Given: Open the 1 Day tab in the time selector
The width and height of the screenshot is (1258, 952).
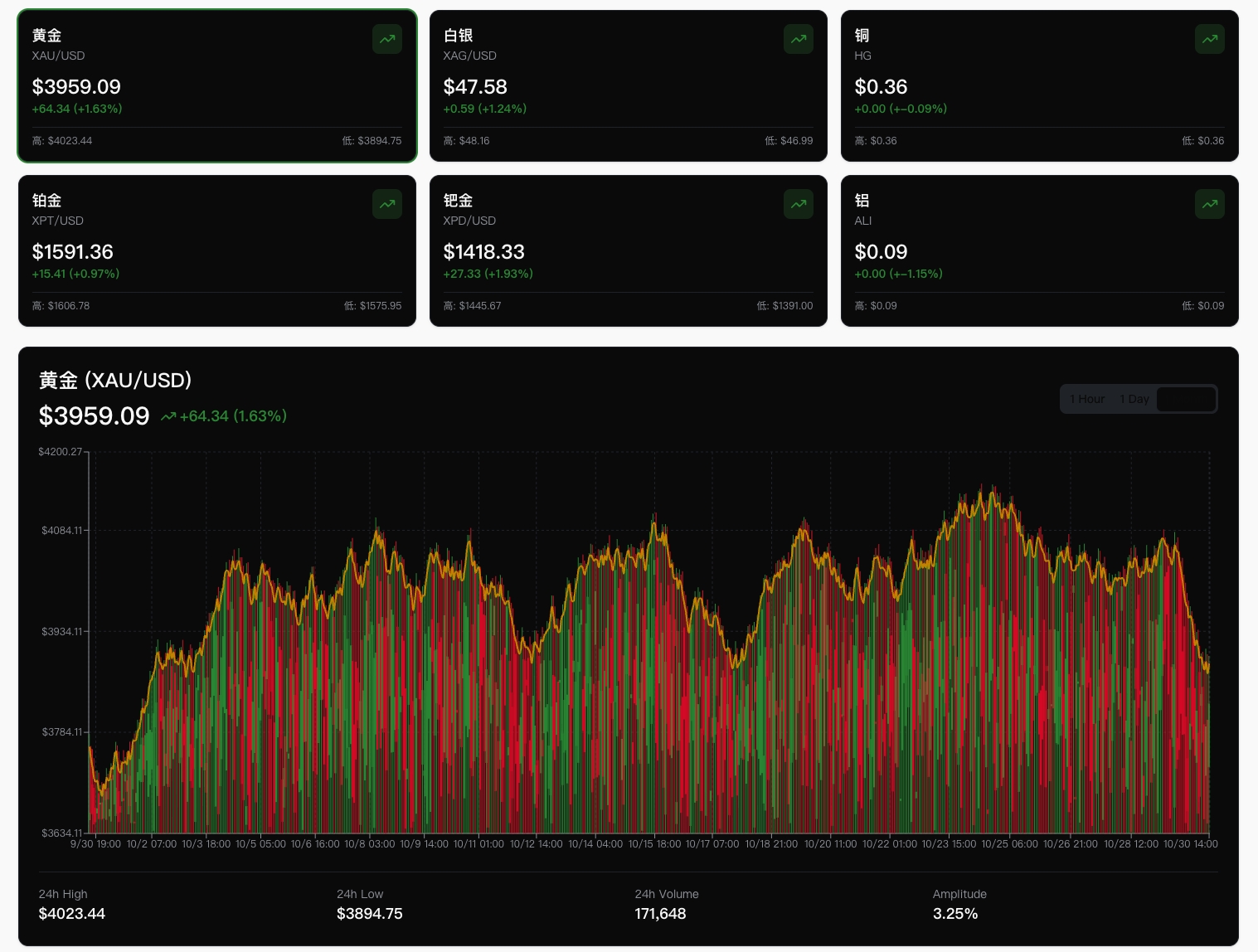Looking at the screenshot, I should (x=1134, y=399).
